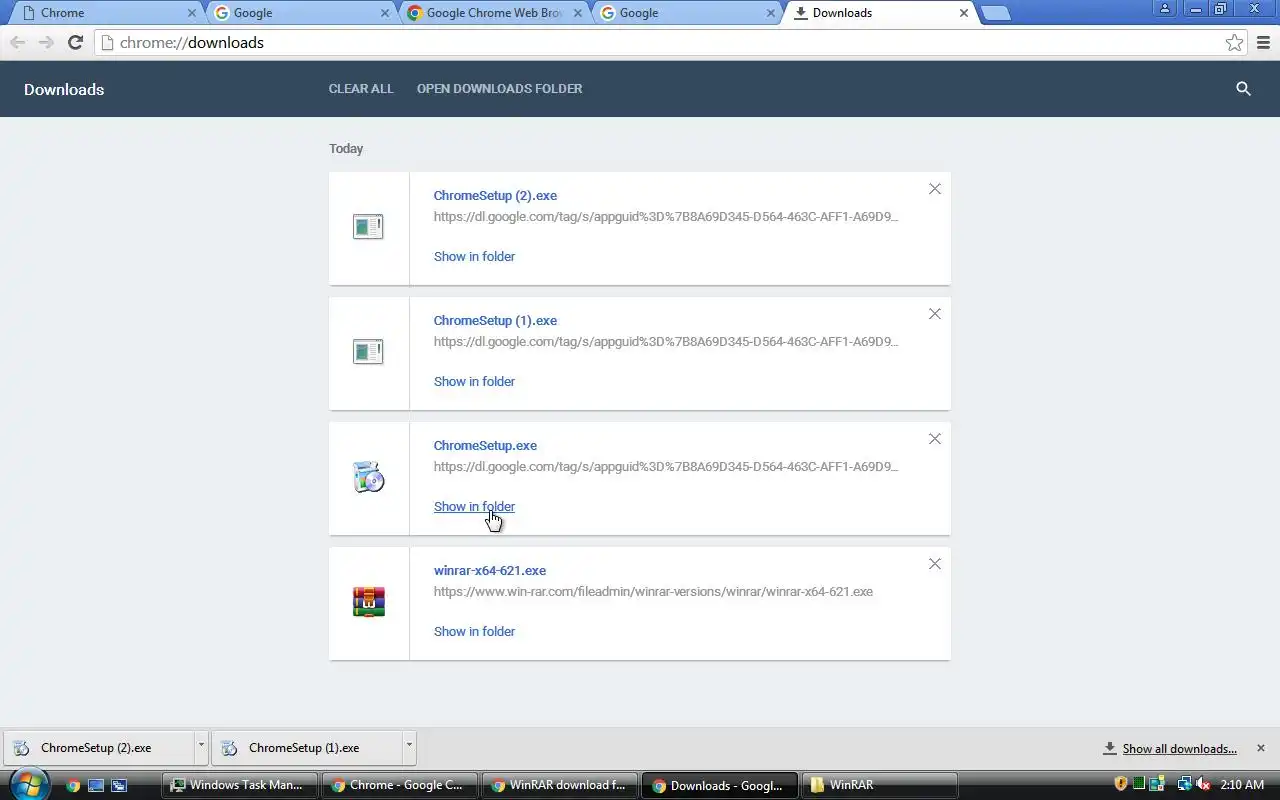Open the people/profile button in the title bar
The width and height of the screenshot is (1280, 800).
(x=1165, y=8)
